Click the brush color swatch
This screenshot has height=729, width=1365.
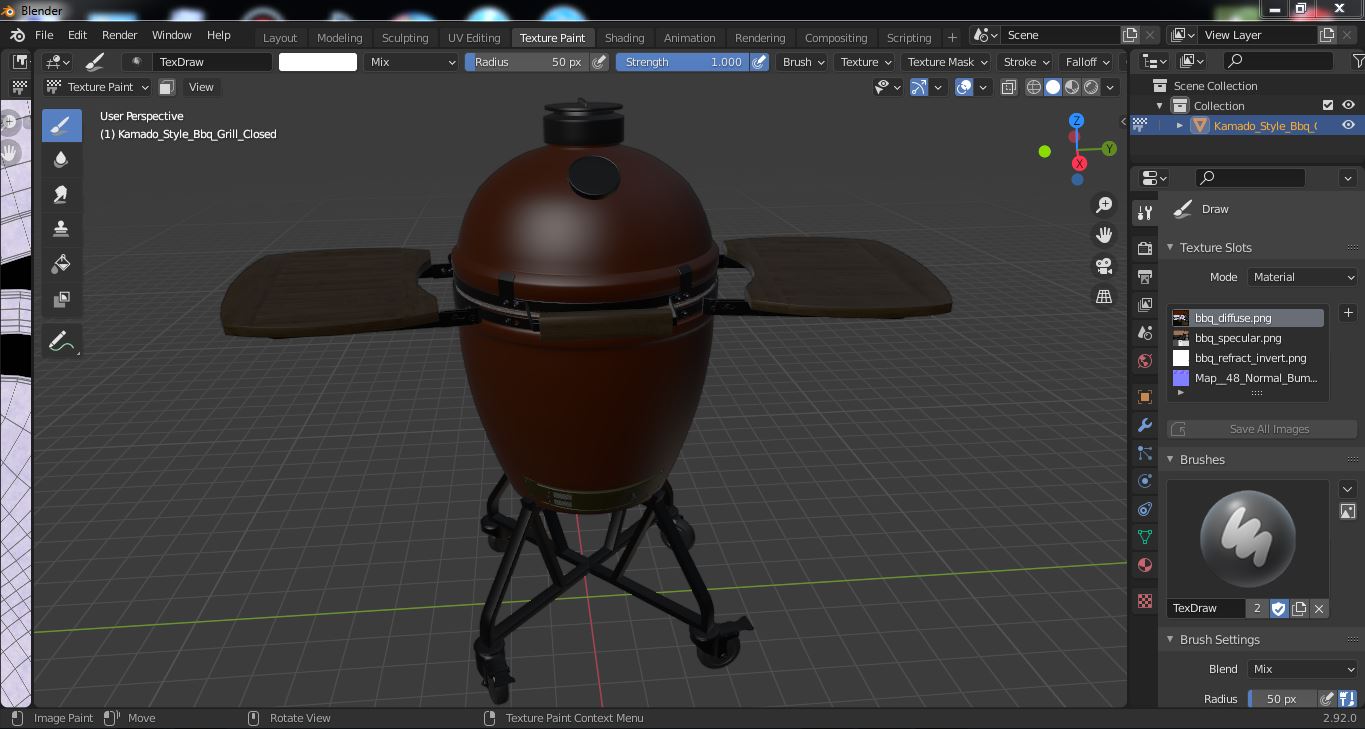318,62
